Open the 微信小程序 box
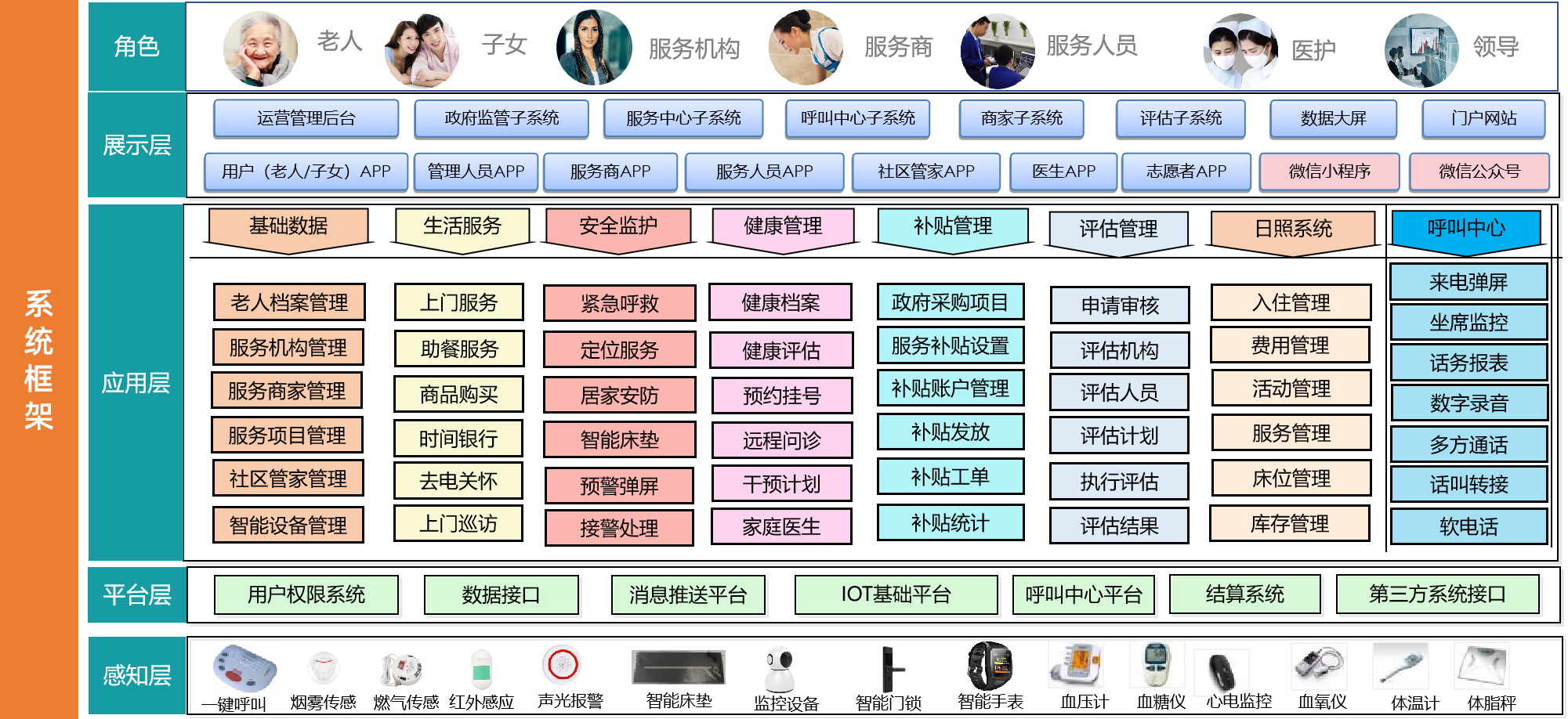Screen dimensions: 1568x719 pos(1329,172)
